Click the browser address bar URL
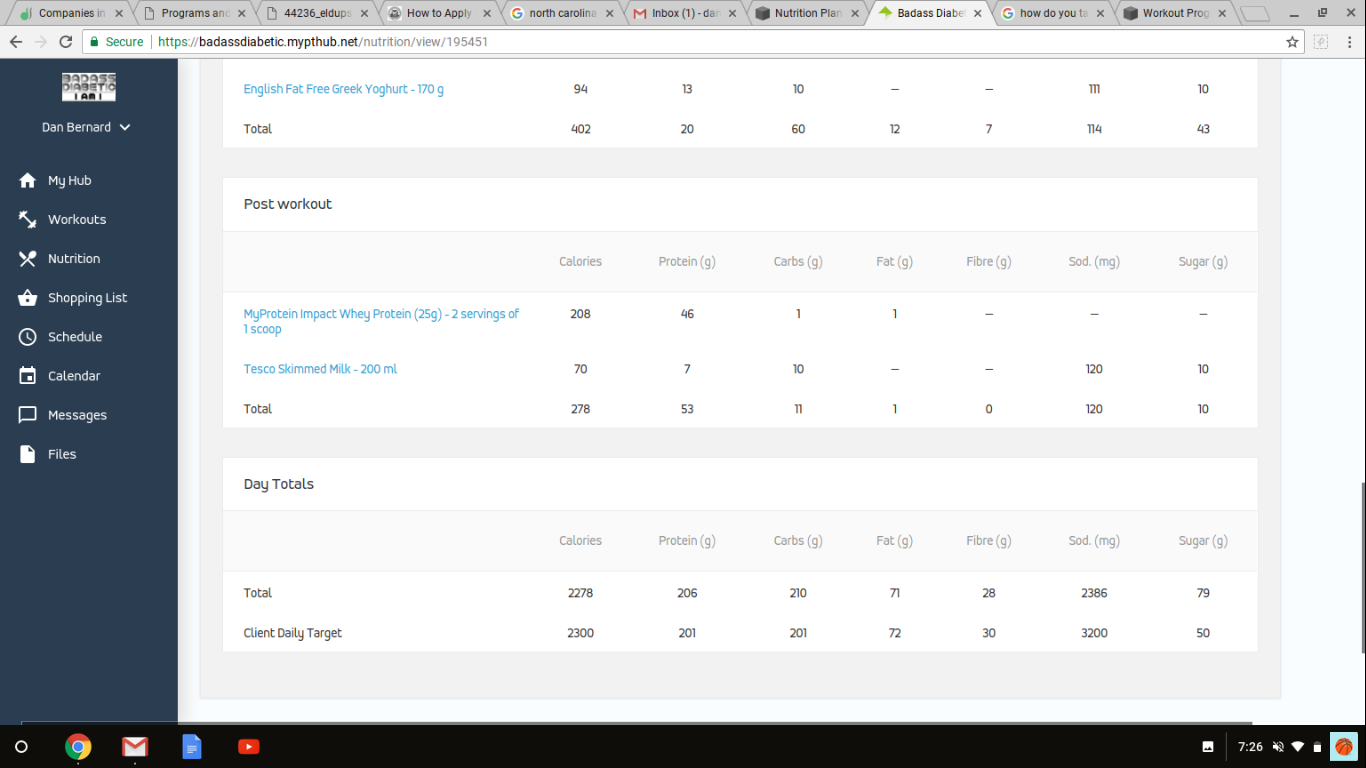Image resolution: width=1366 pixels, height=768 pixels. (x=323, y=42)
